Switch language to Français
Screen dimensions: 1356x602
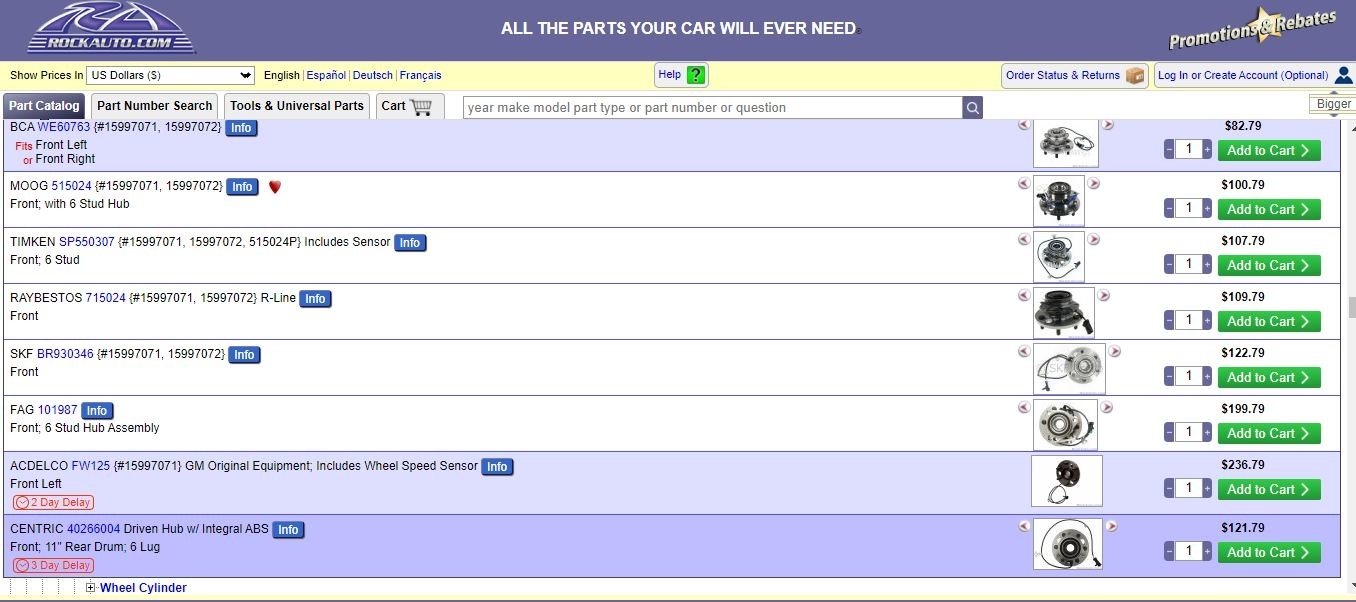point(420,75)
